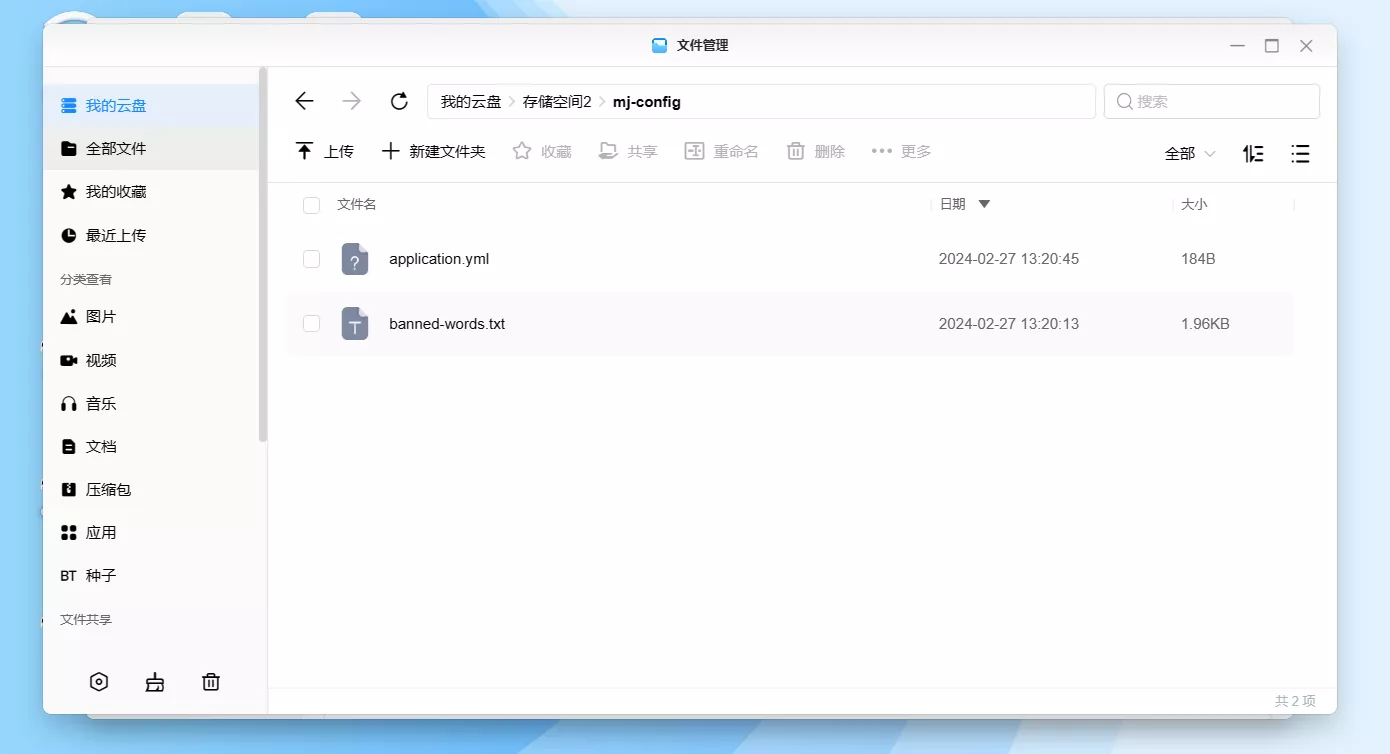Click the 184B size value
This screenshot has width=1390, height=754.
click(1198, 259)
